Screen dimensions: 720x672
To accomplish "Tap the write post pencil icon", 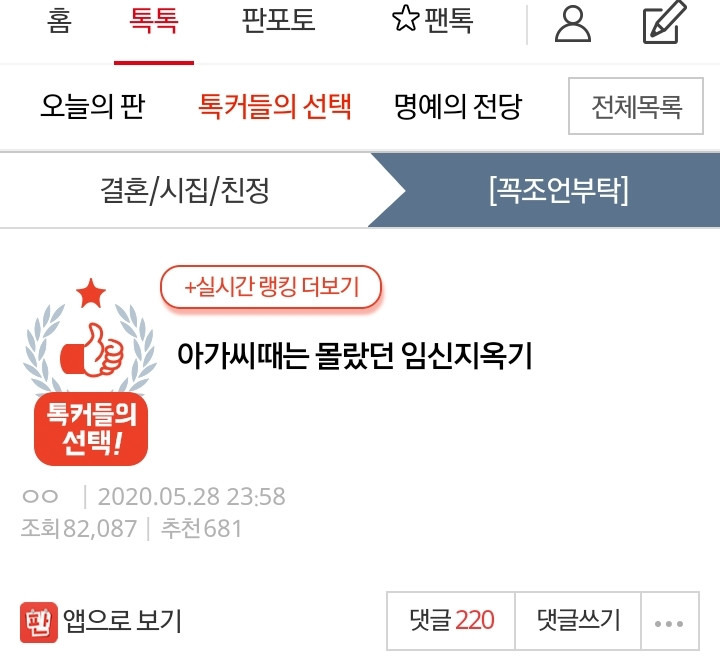I will (664, 22).
